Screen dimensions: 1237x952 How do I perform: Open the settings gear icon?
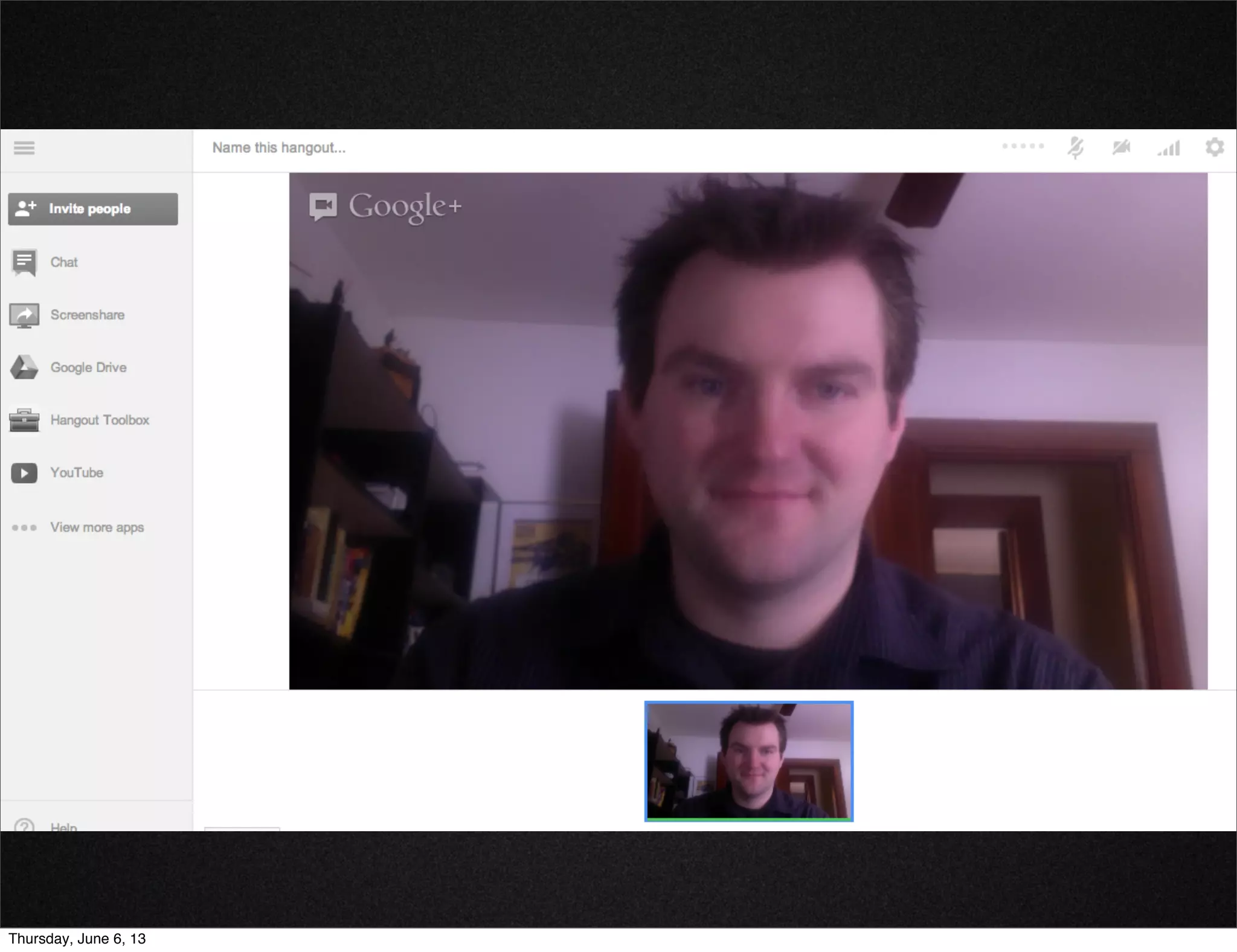[1215, 147]
